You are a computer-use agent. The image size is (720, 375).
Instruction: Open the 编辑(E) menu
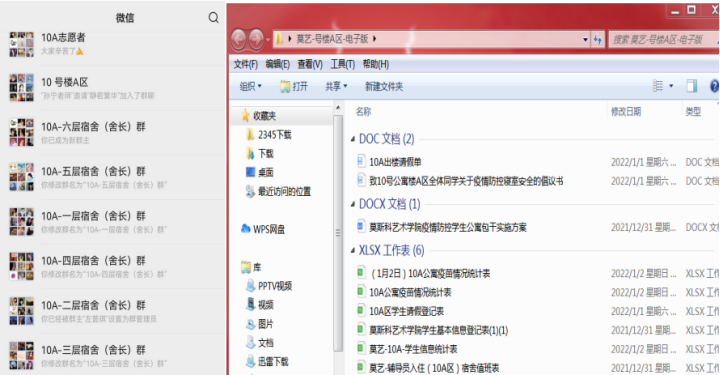click(278, 64)
